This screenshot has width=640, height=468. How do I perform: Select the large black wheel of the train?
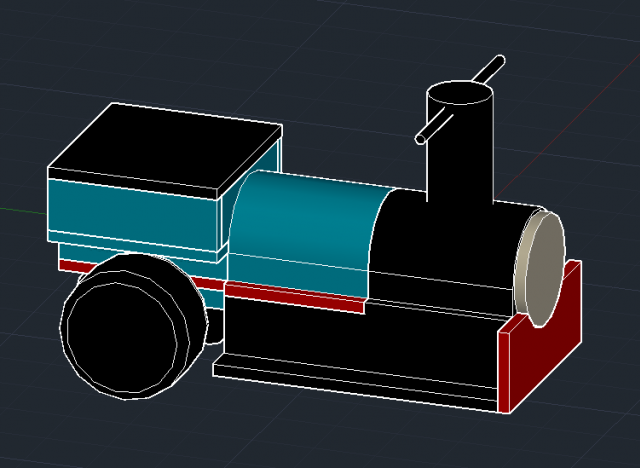[135, 326]
